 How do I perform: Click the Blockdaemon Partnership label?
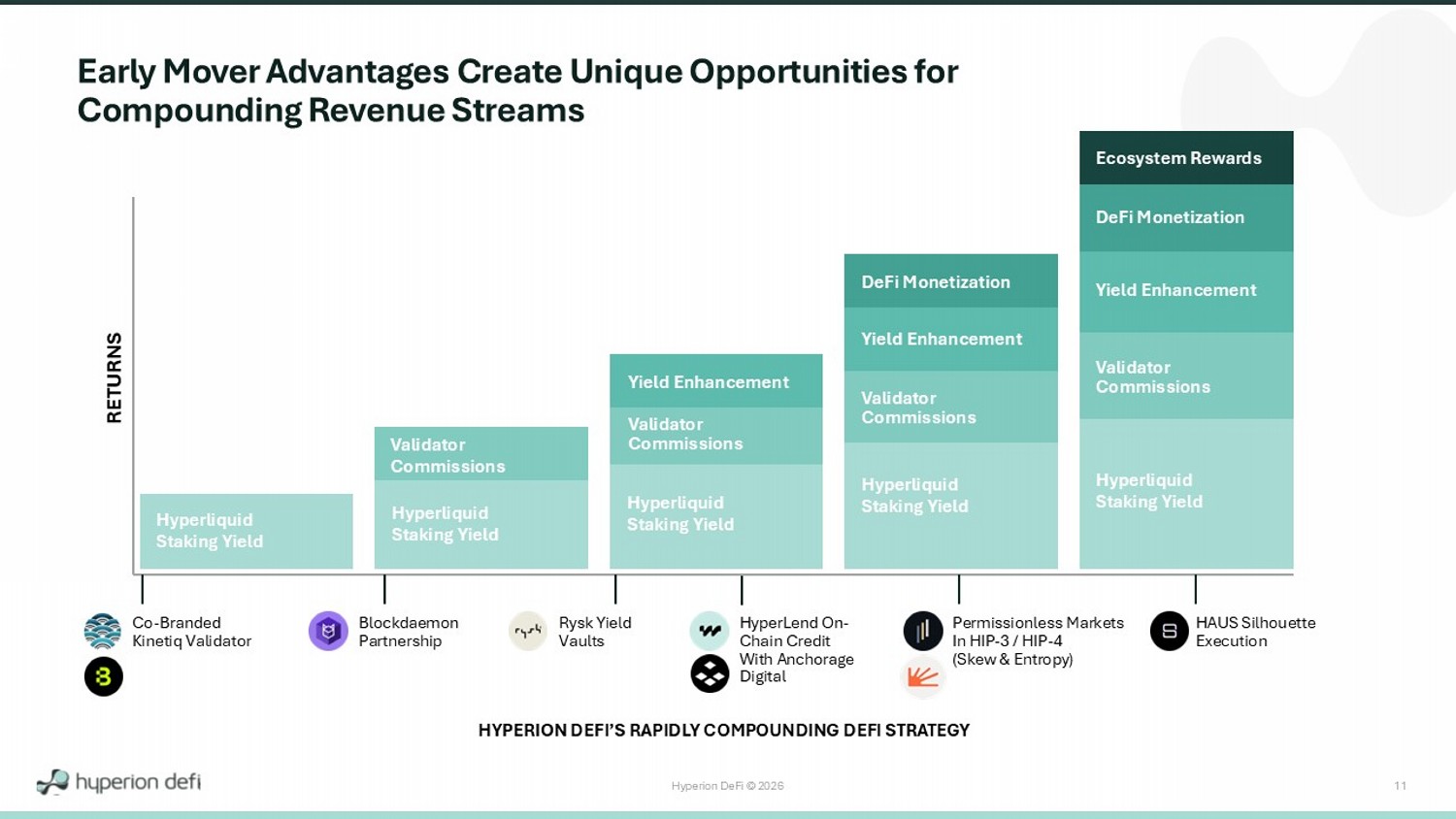[408, 632]
